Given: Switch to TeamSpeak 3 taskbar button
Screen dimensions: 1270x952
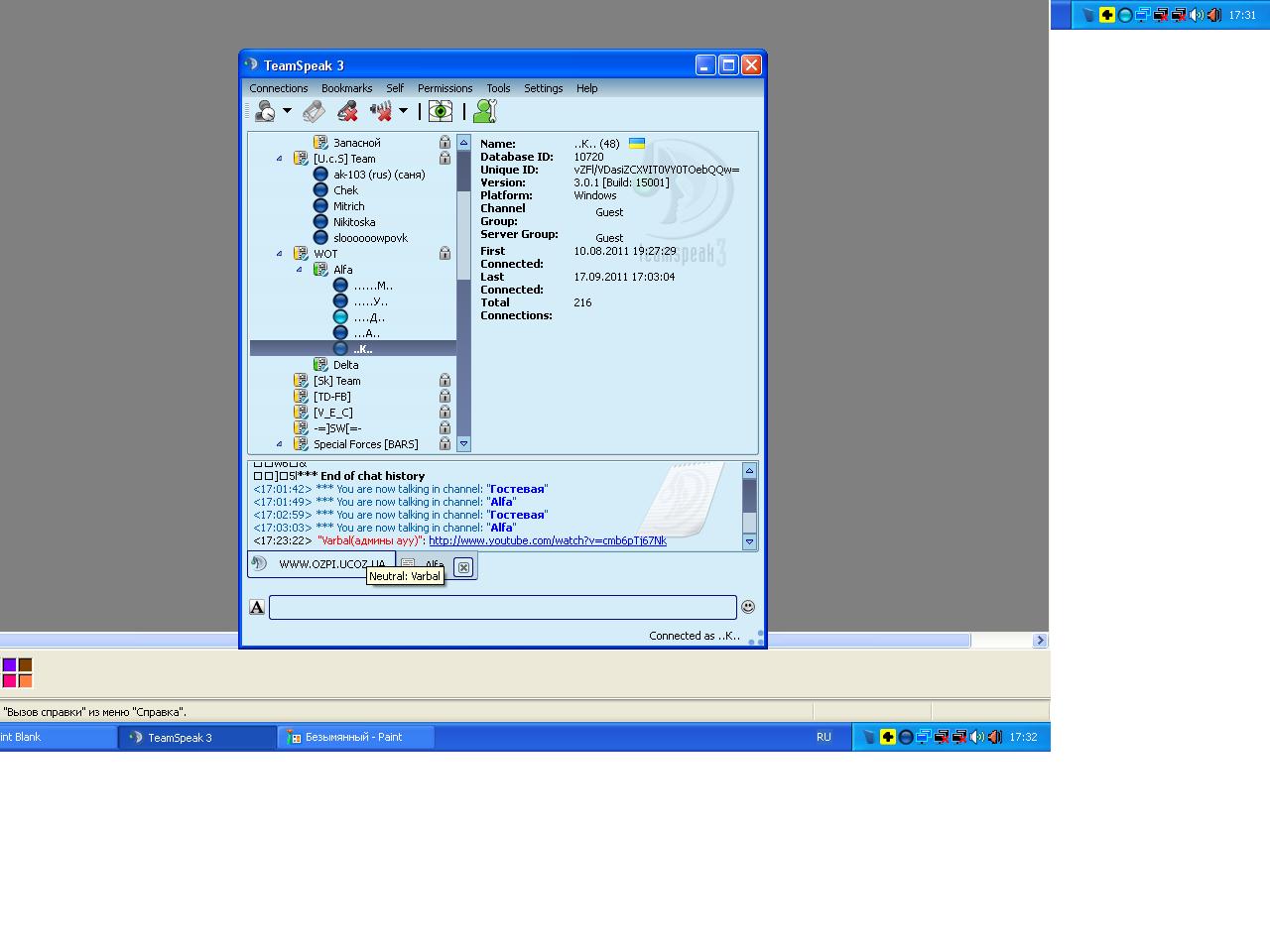Looking at the screenshot, I should click(x=197, y=737).
